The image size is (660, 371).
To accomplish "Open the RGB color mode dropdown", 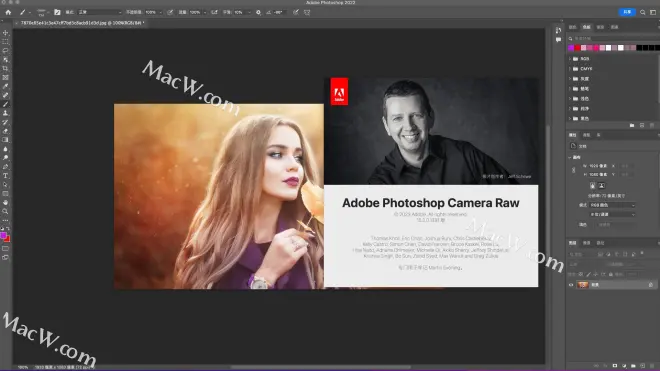I will pos(612,205).
